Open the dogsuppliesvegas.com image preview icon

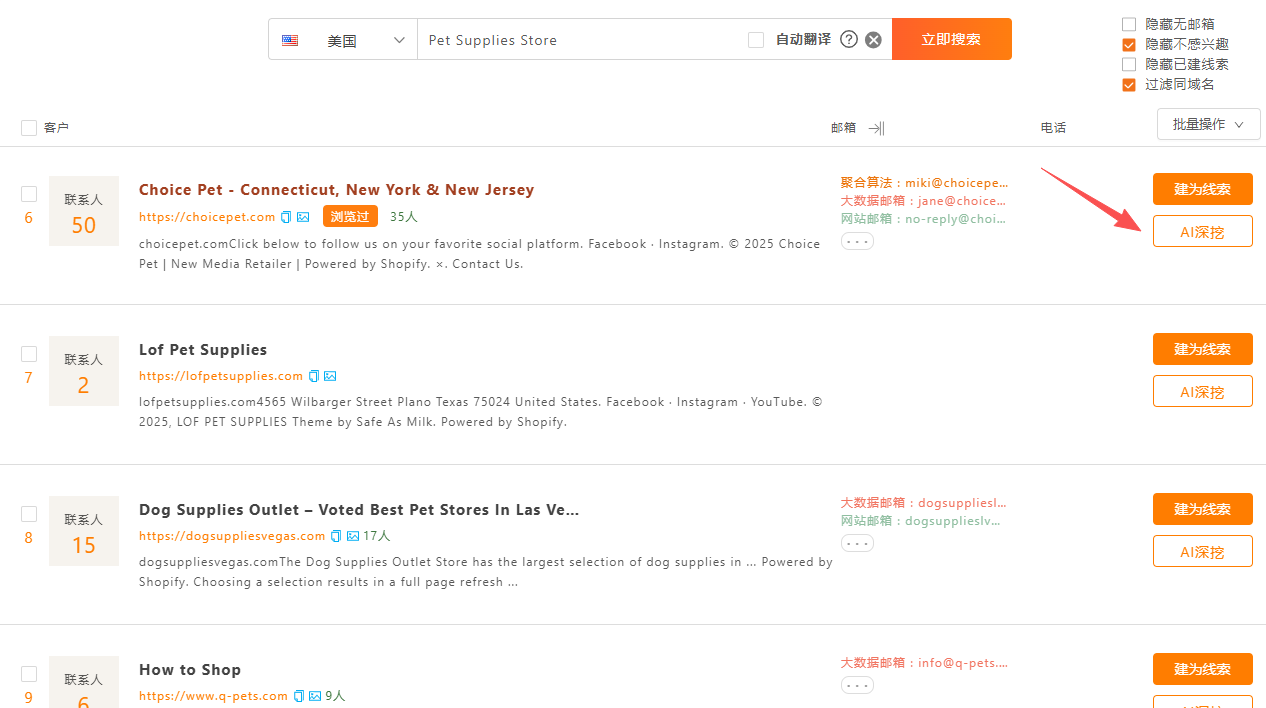[x=352, y=536]
